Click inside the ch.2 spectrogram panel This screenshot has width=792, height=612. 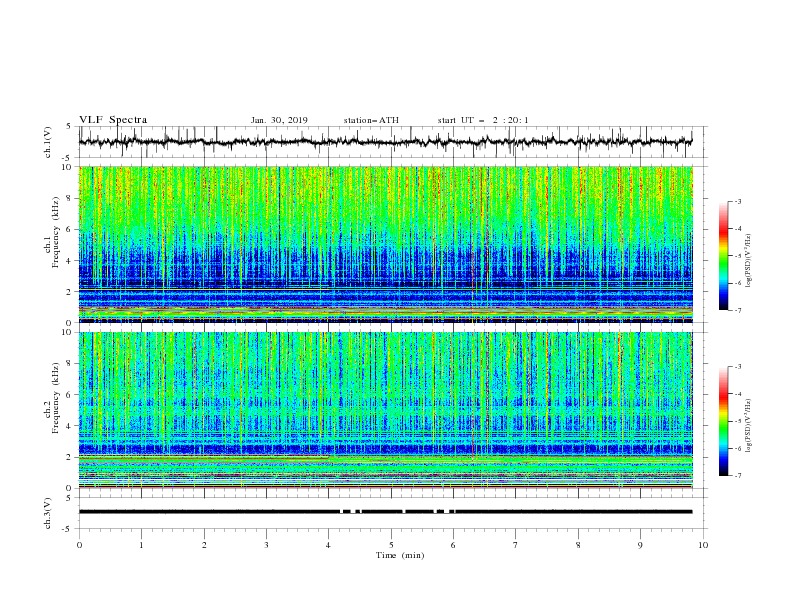pyautogui.click(x=385, y=410)
